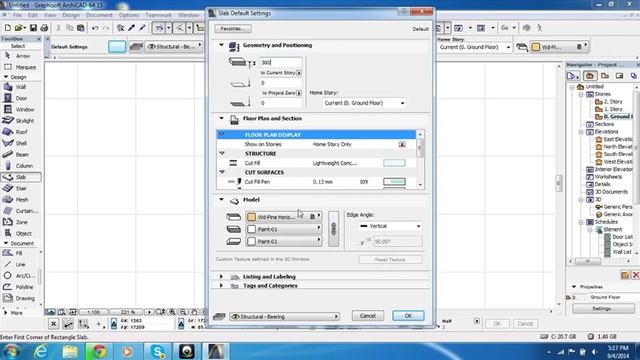This screenshot has width=640, height=360.
Task: Confirm slab settings with OK
Action: click(408, 316)
